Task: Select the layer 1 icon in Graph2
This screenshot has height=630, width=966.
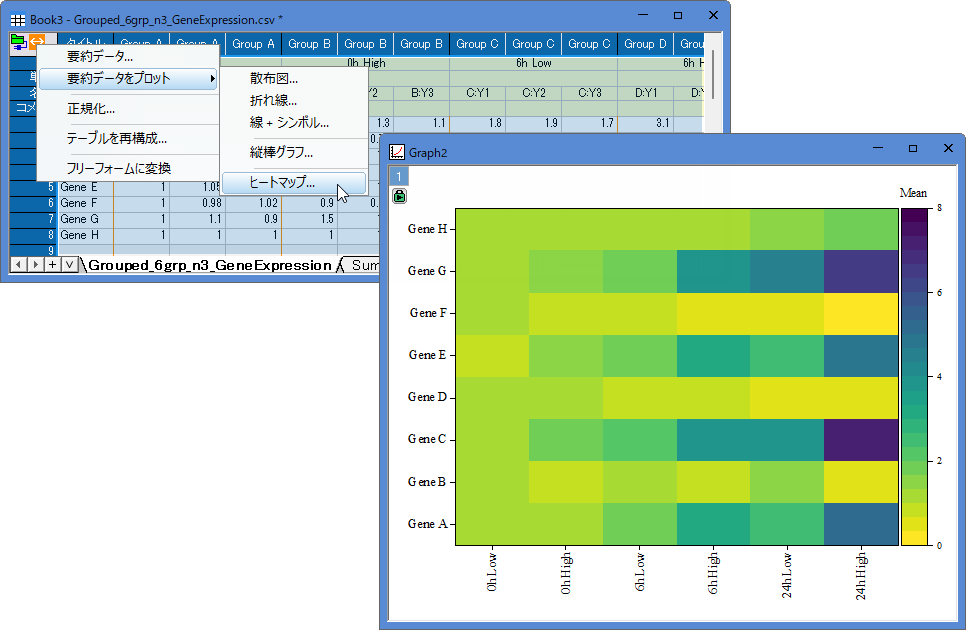Action: pyautogui.click(x=399, y=177)
